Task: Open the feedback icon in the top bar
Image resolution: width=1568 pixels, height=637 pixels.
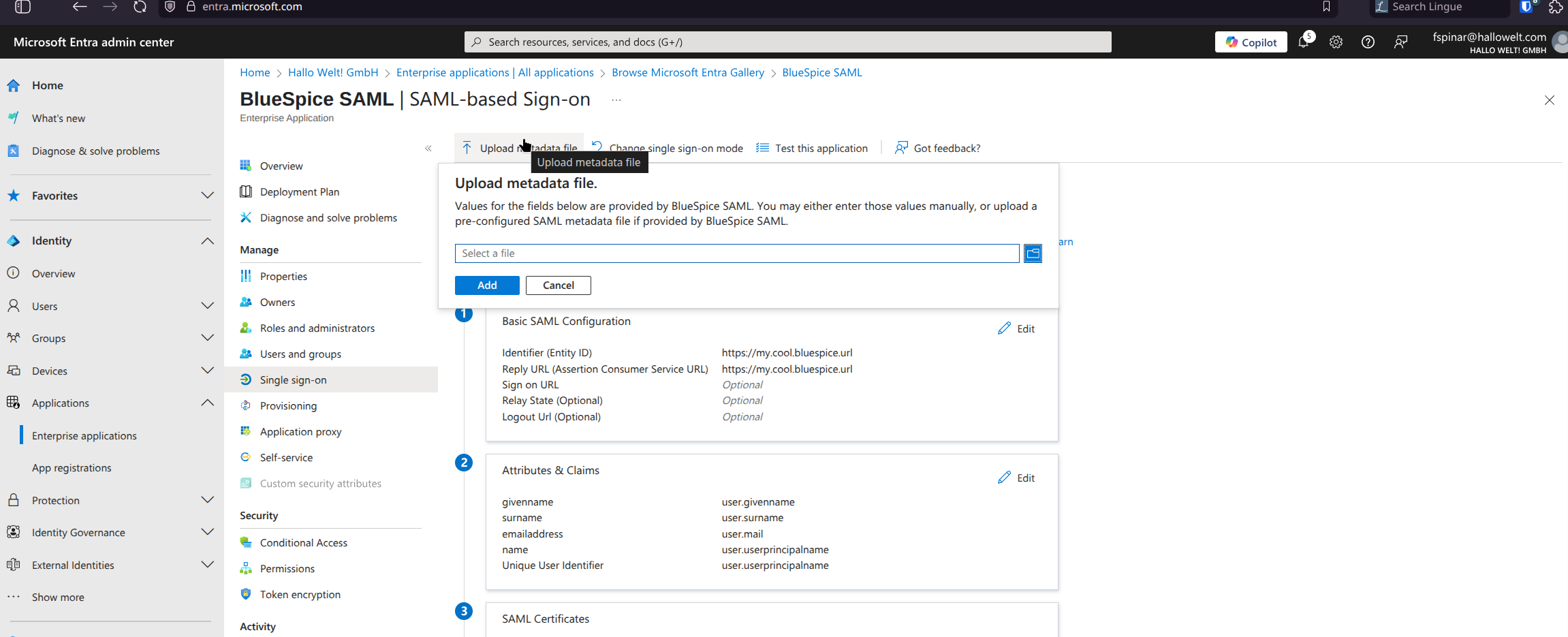Action: click(x=1400, y=42)
